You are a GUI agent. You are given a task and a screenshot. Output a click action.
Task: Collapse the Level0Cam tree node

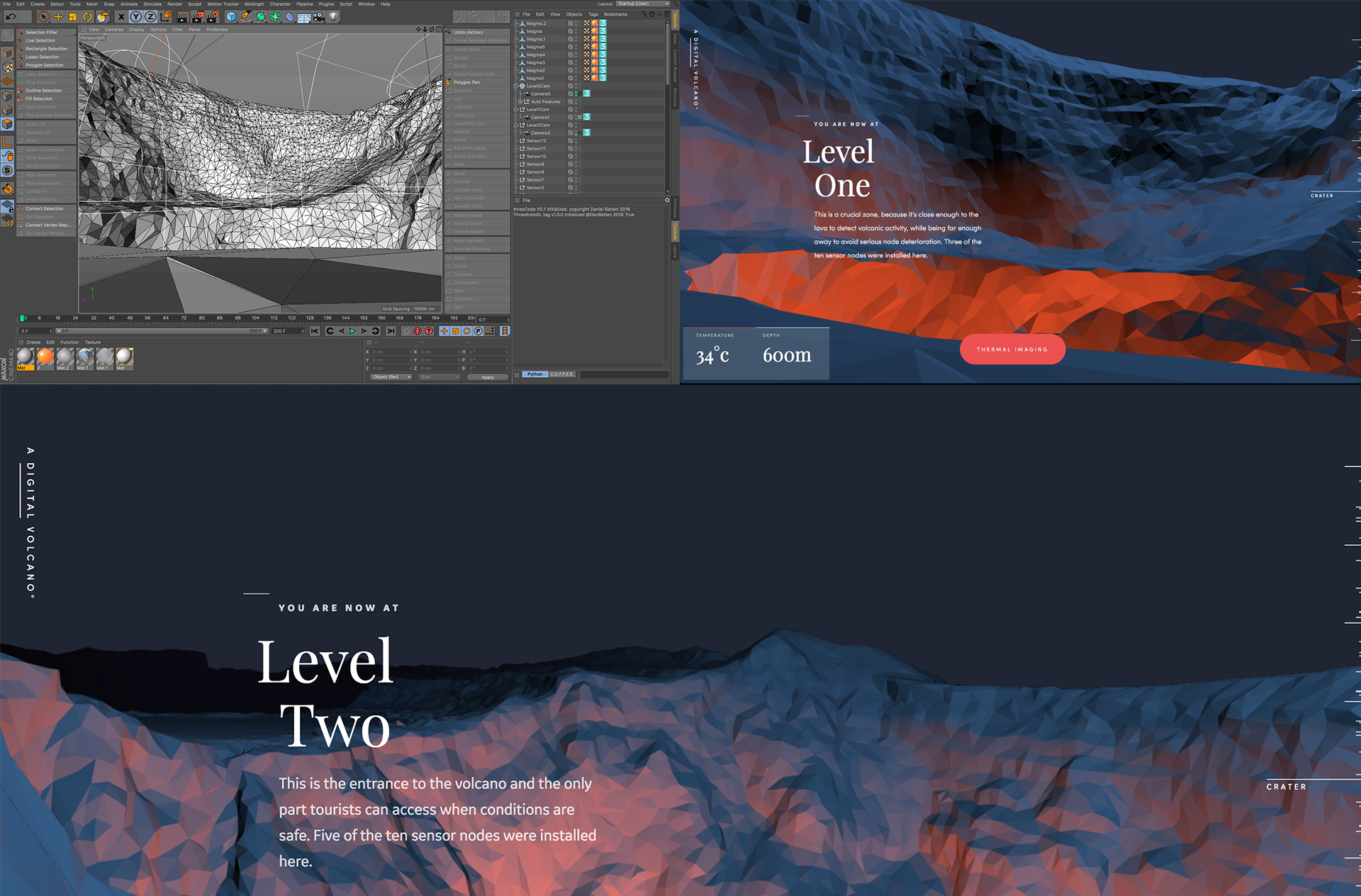coord(515,86)
